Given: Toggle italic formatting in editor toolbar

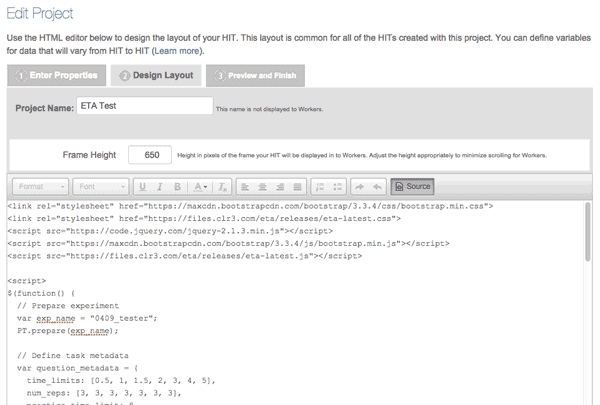Looking at the screenshot, I should [x=160, y=187].
